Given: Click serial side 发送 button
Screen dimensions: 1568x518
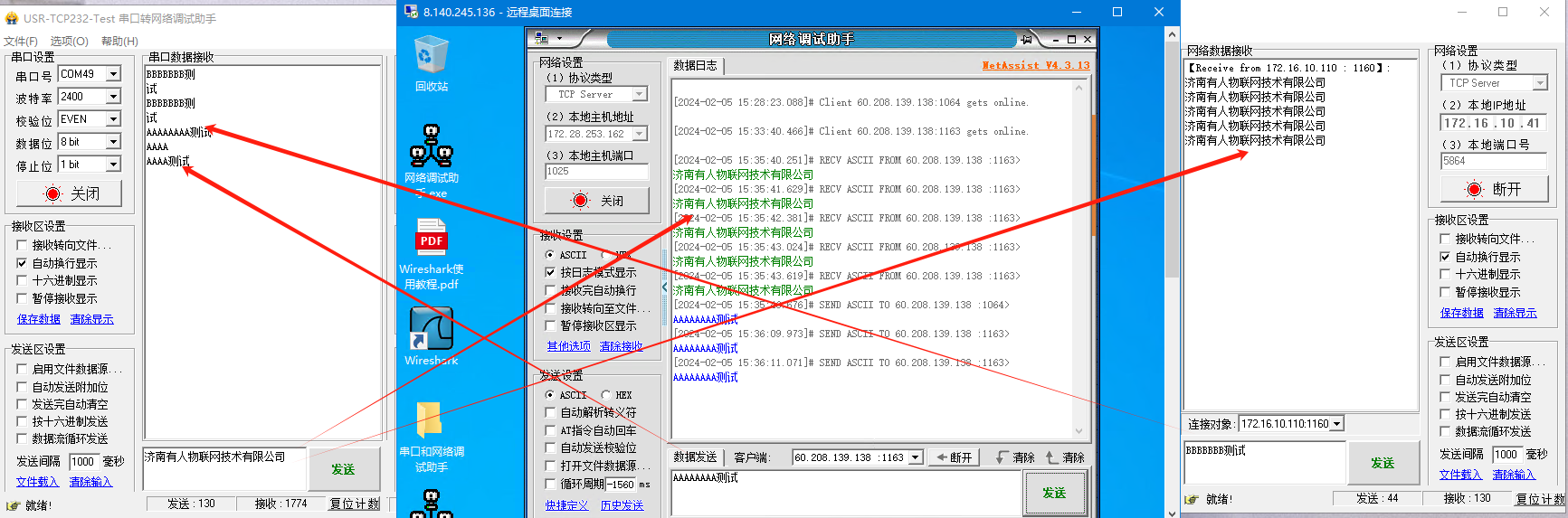Looking at the screenshot, I should (x=343, y=469).
